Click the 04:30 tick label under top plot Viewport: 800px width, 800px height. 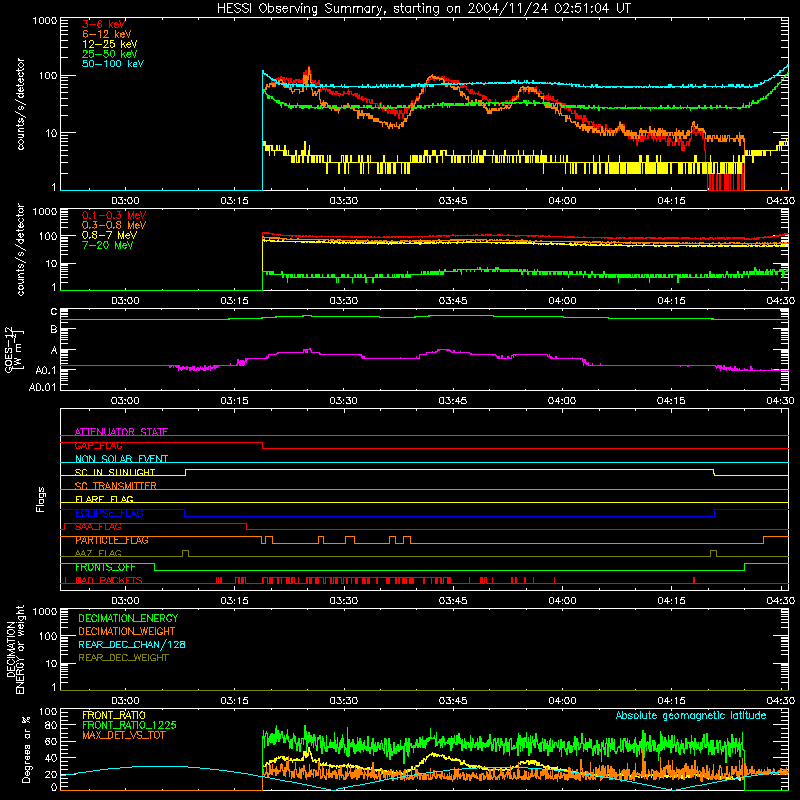[780, 201]
